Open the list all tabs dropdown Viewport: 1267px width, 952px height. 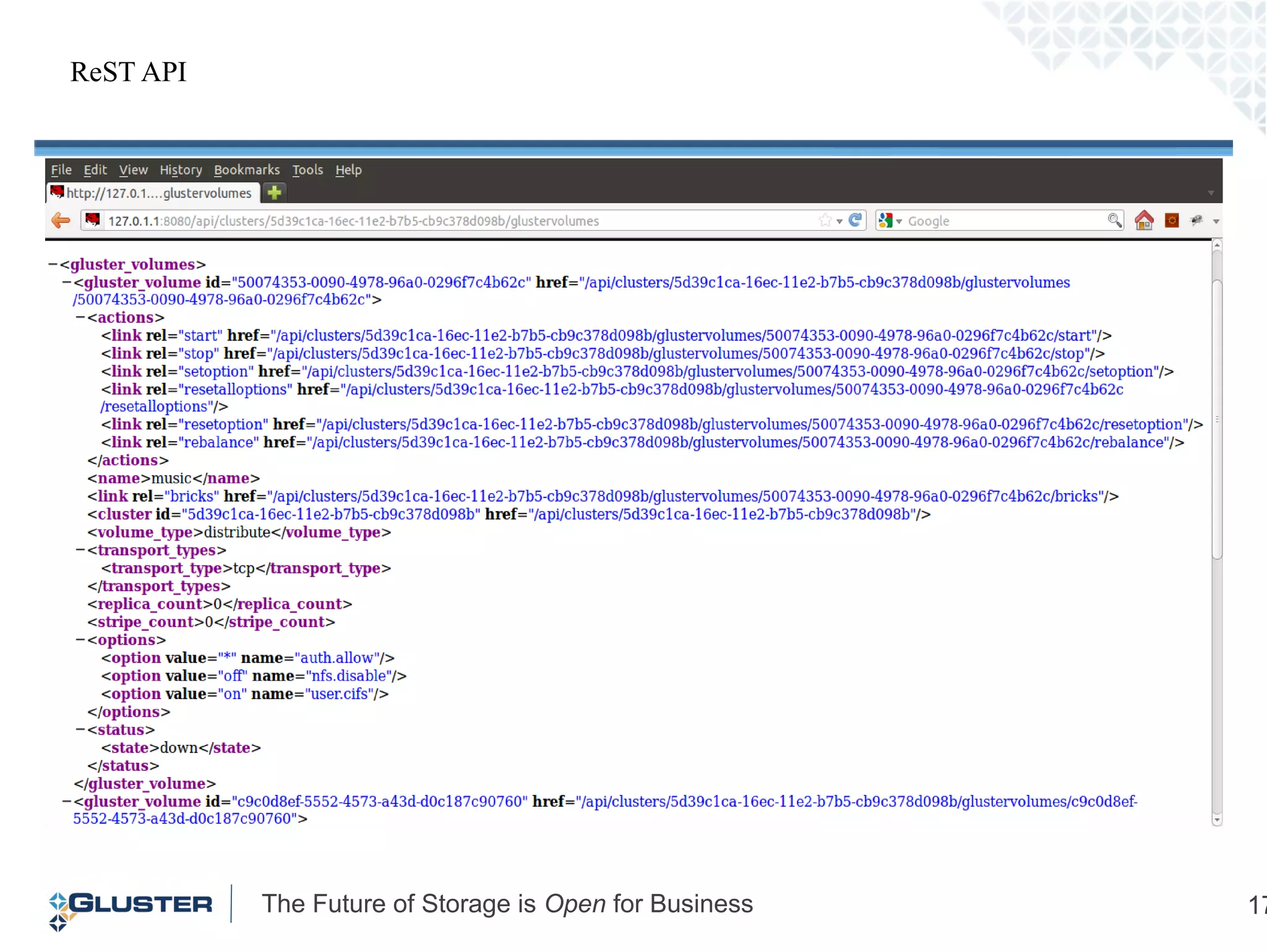[x=1211, y=194]
